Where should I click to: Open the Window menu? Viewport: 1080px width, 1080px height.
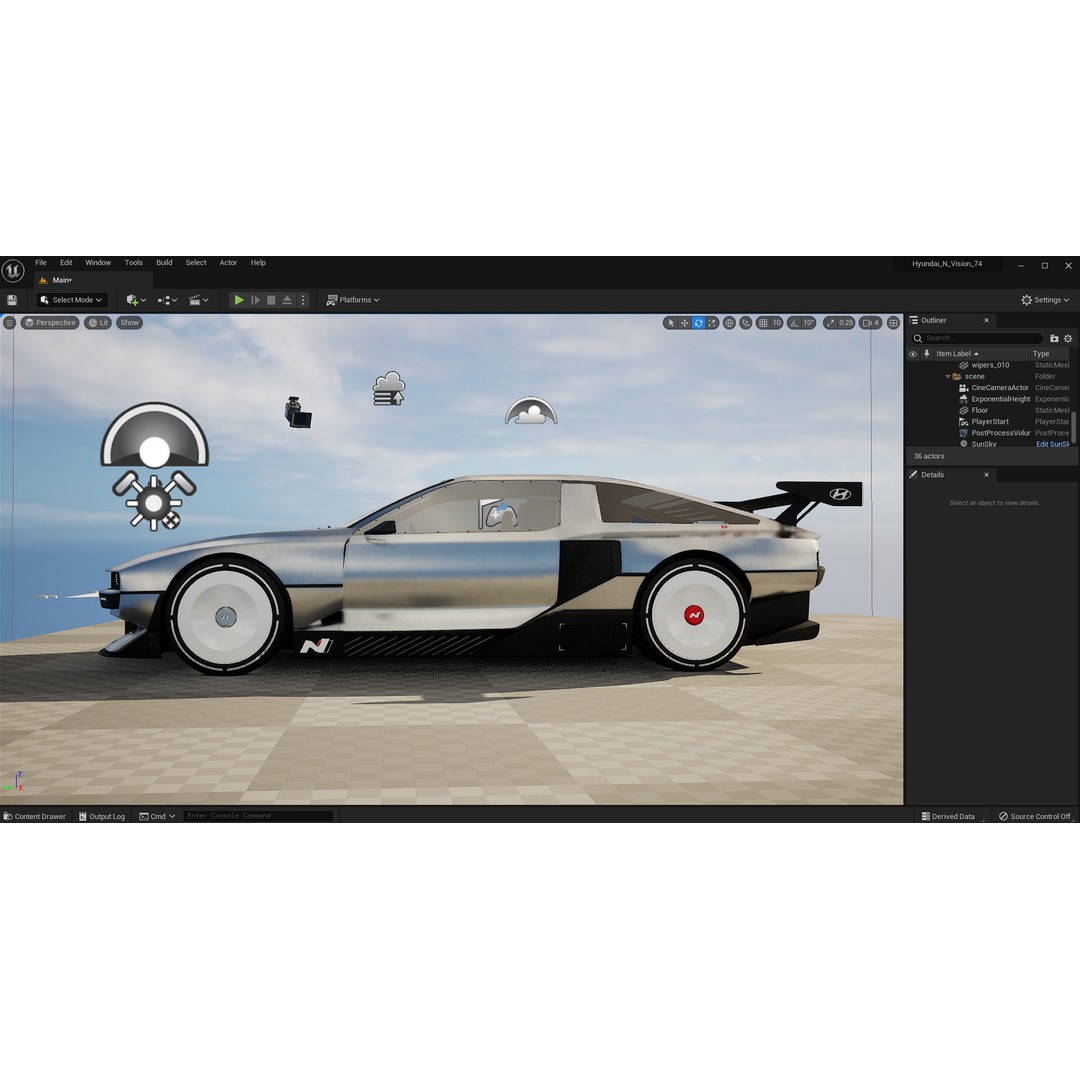click(x=98, y=263)
